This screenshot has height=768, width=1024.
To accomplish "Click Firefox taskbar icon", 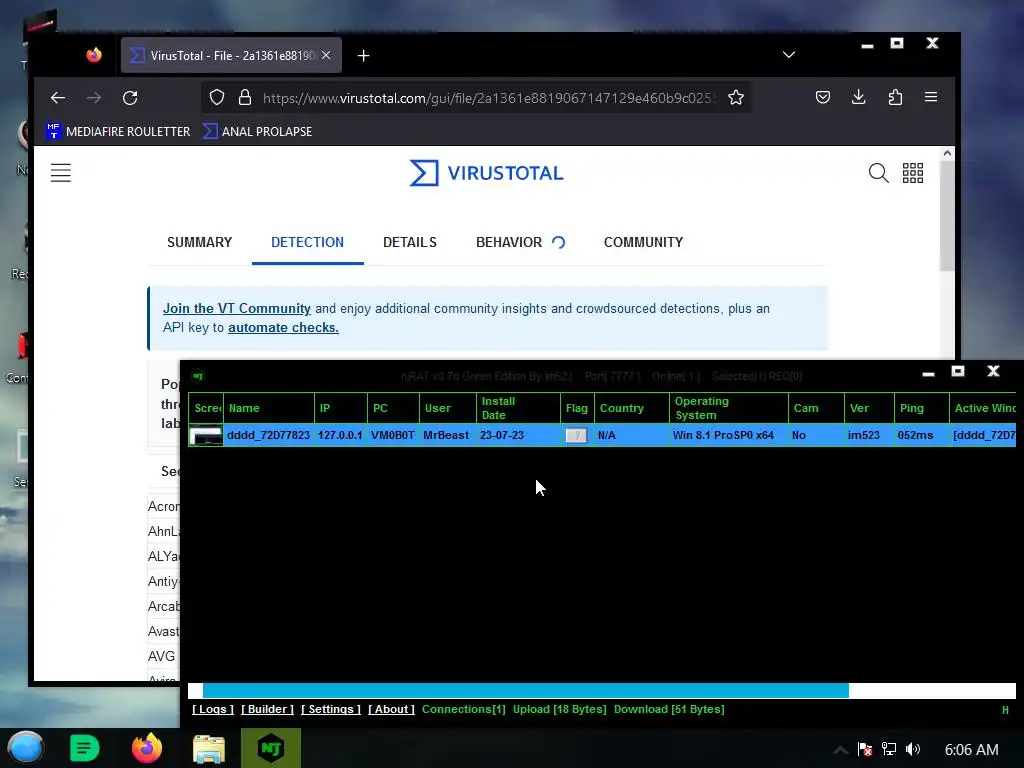I will click(146, 748).
